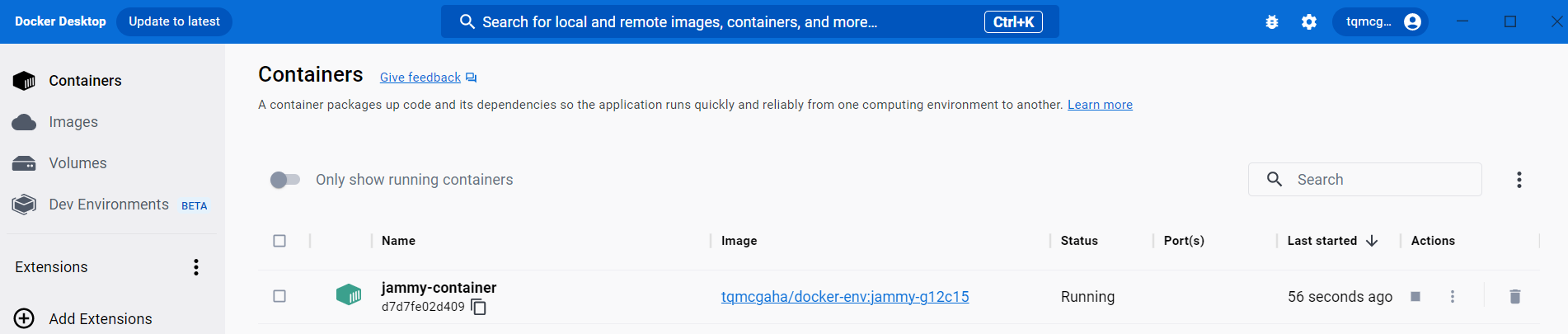The width and height of the screenshot is (1568, 334).
Task: Sort by the Image column header
Action: pos(739,241)
